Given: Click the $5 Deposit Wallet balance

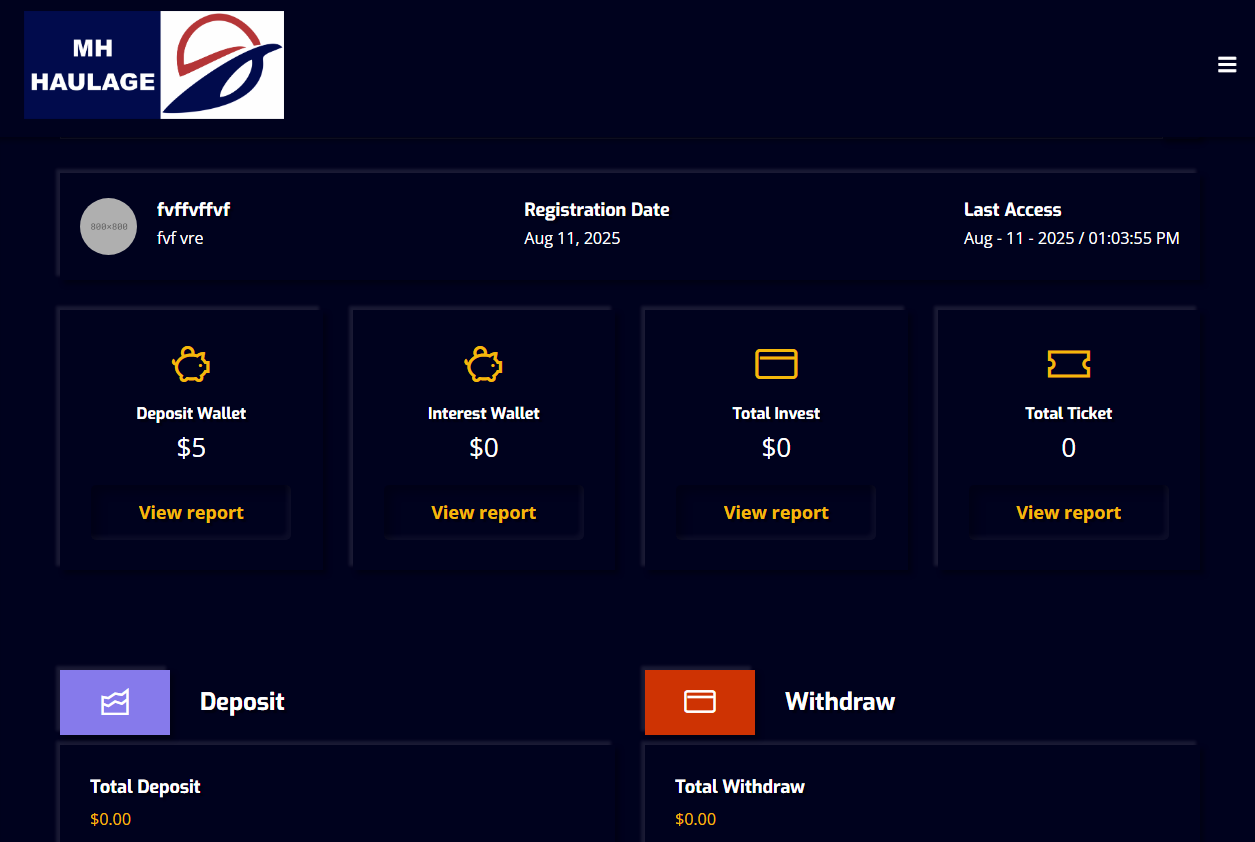Looking at the screenshot, I should click(x=191, y=448).
